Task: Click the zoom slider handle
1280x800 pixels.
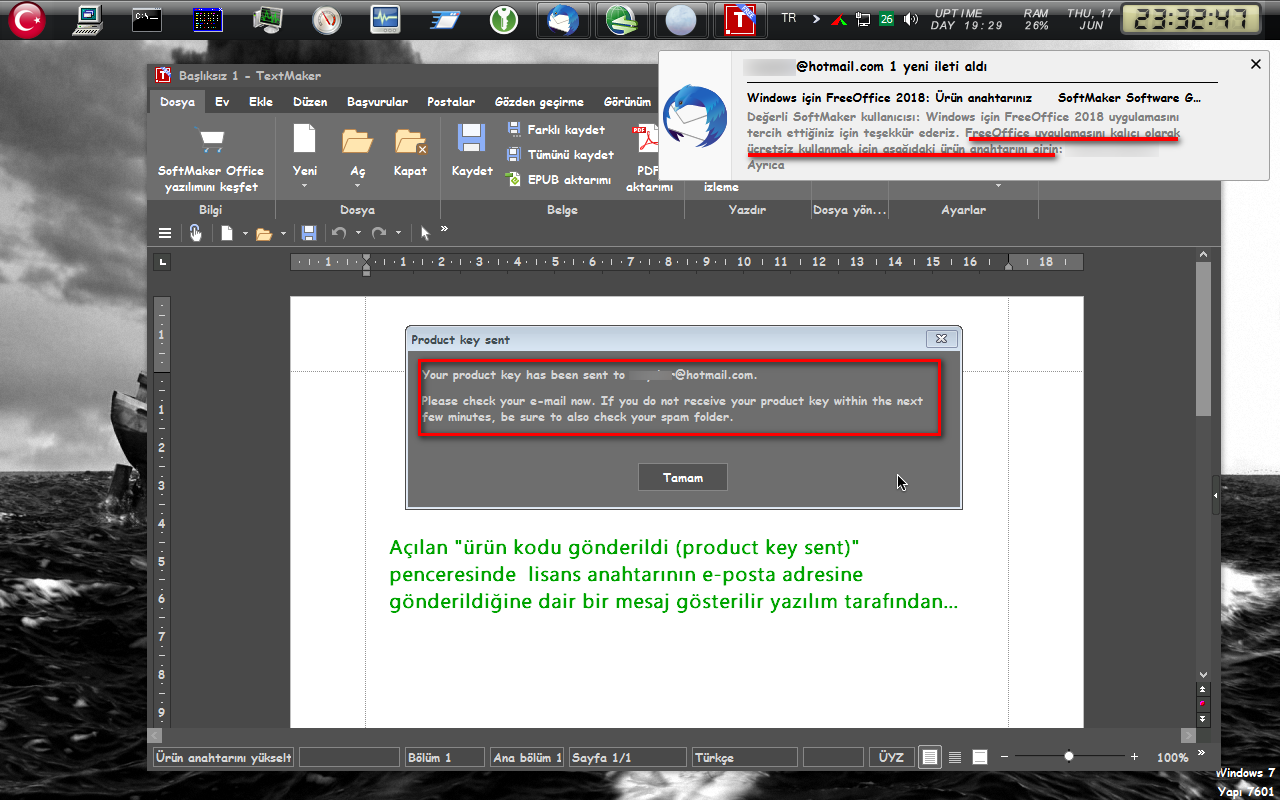Action: [1069, 757]
